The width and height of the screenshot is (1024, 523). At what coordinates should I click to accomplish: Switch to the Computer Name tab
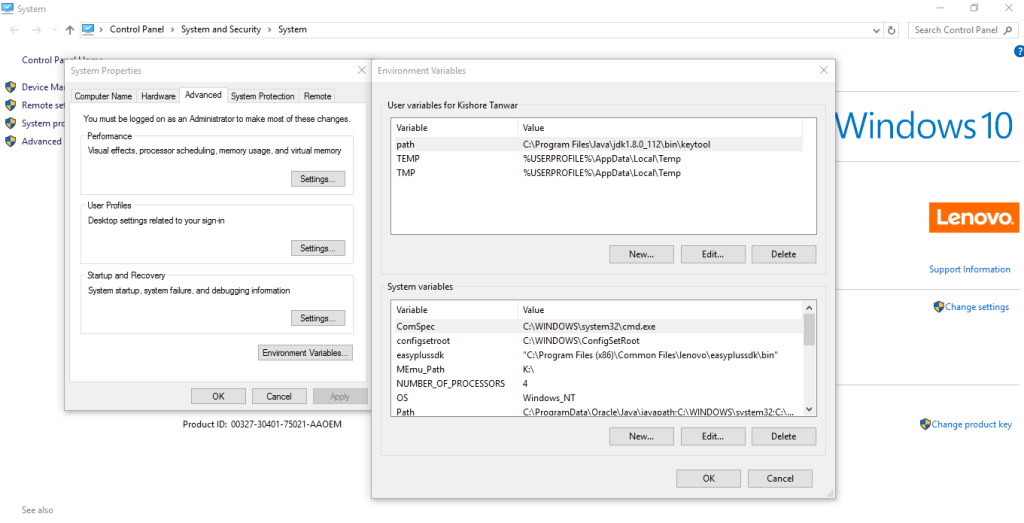pyautogui.click(x=103, y=96)
